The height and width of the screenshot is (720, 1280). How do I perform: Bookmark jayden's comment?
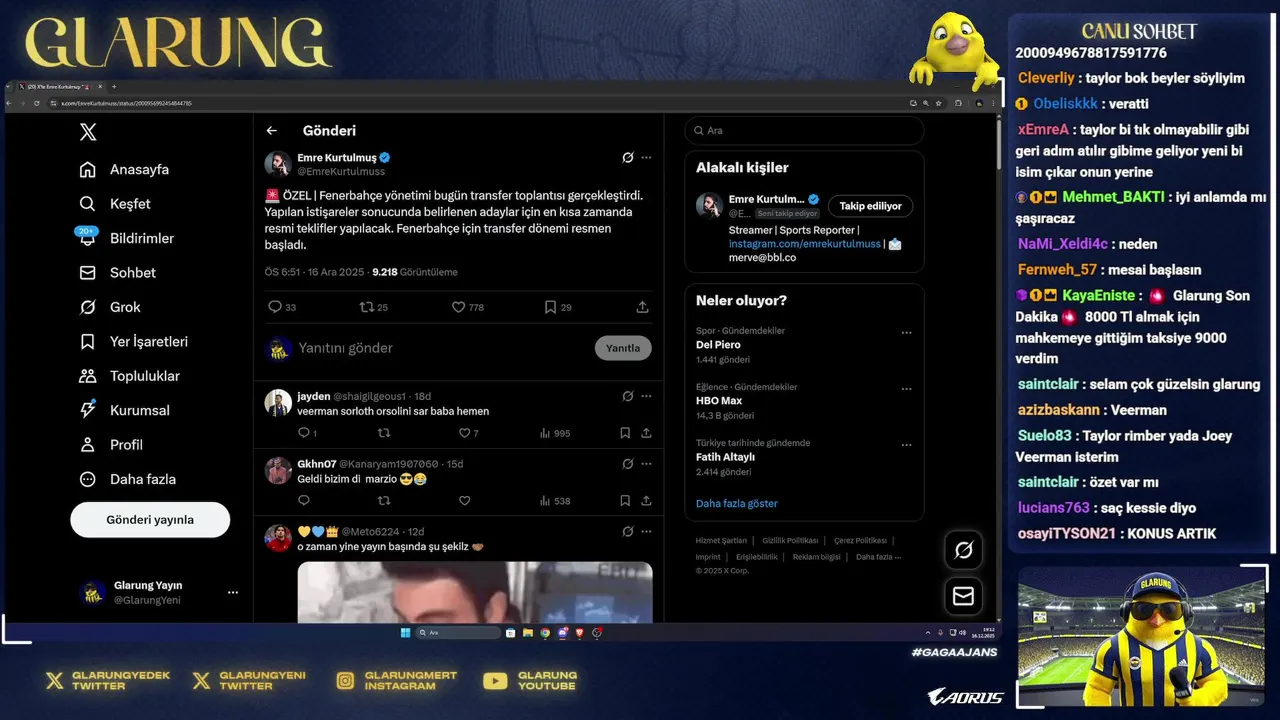(625, 433)
